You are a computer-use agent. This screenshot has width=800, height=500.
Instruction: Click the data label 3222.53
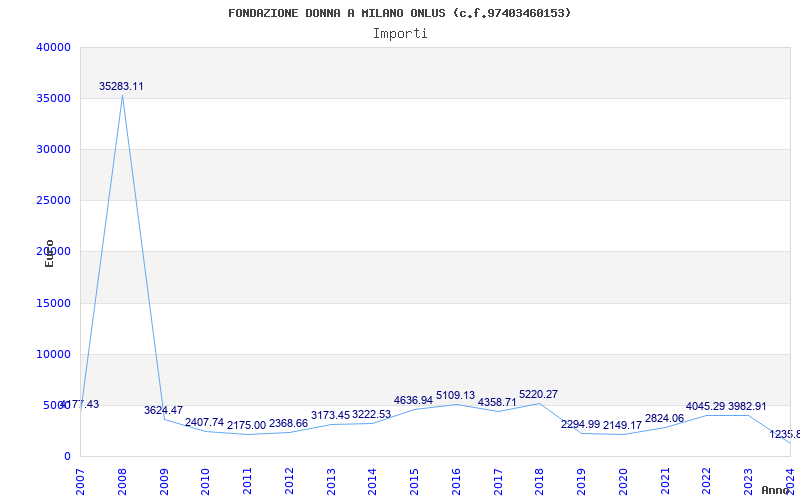click(371, 414)
